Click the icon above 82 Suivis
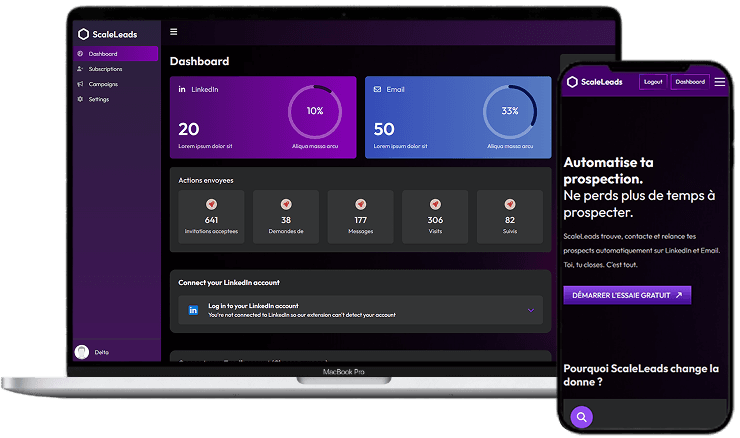The height and width of the screenshot is (438, 740). coord(510,204)
